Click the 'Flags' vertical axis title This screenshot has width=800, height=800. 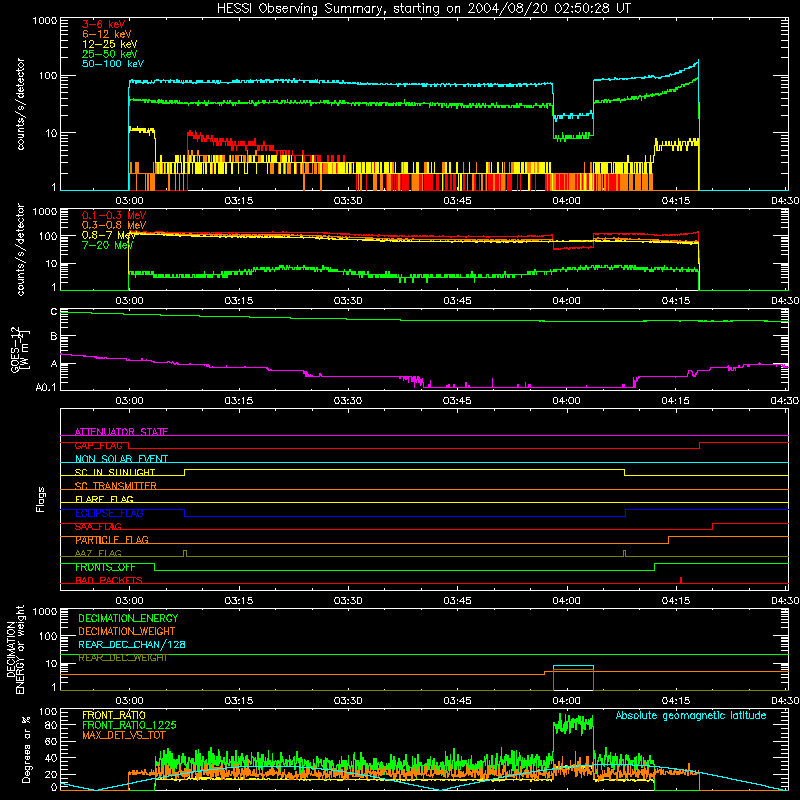click(41, 499)
